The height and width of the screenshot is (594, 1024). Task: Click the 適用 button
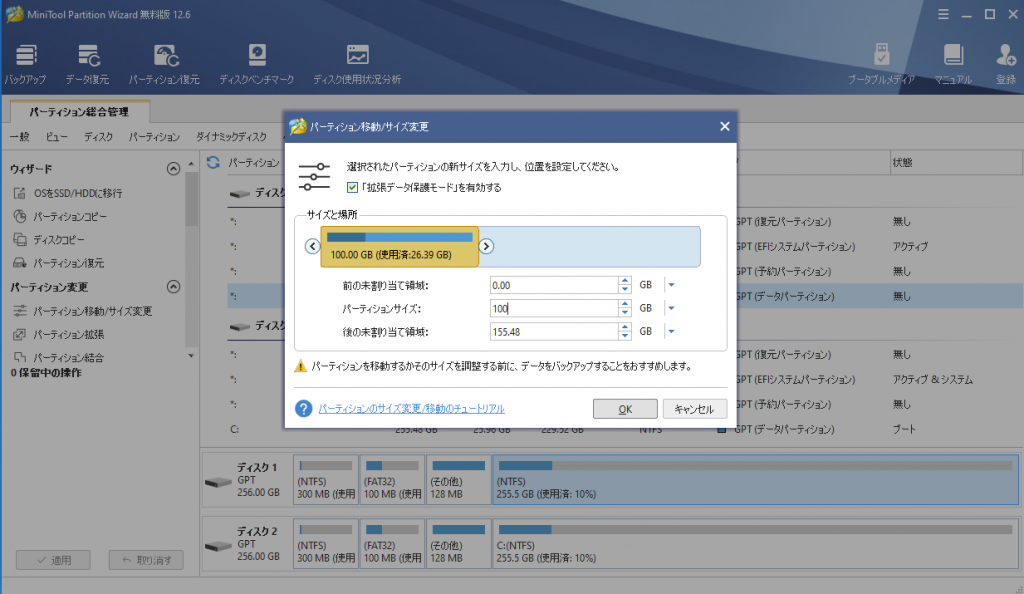54,560
